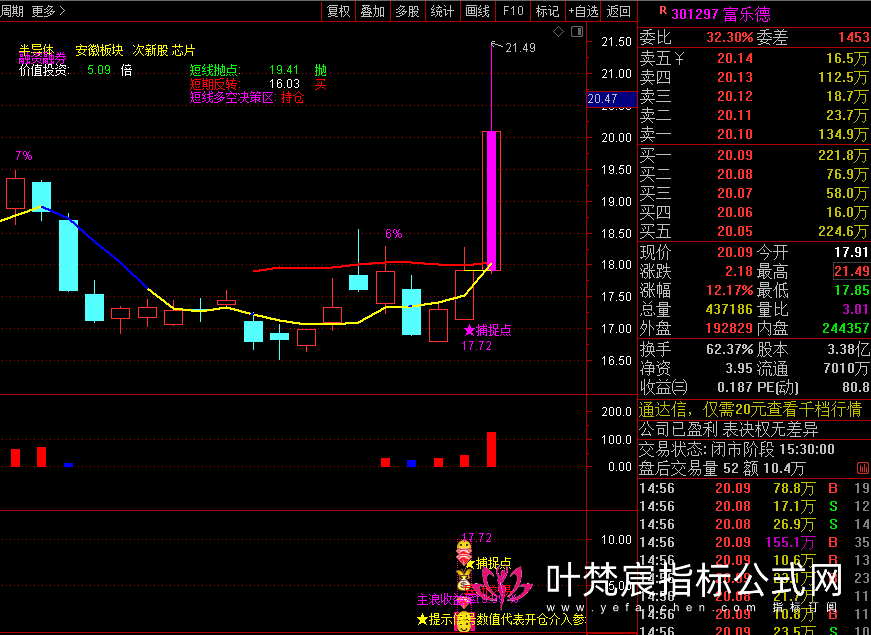
Task: Click the 总量 437186 value
Action: pos(729,309)
